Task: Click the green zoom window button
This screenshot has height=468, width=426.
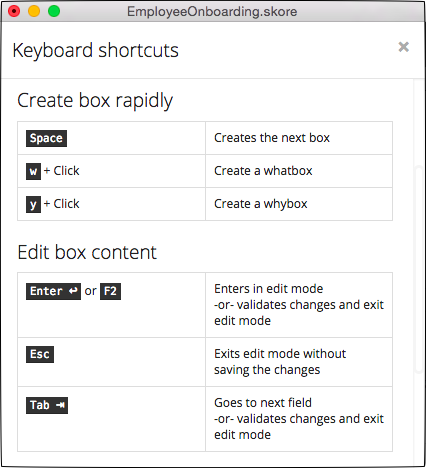Action: tap(54, 11)
